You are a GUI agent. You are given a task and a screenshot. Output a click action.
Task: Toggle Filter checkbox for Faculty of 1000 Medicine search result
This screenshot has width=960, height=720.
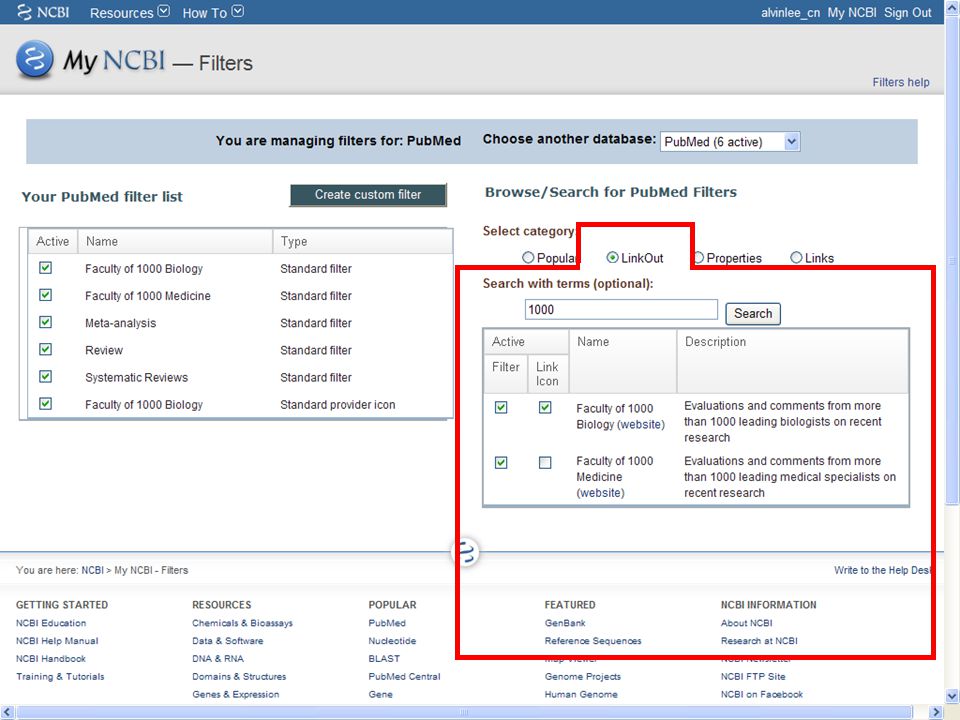501,462
